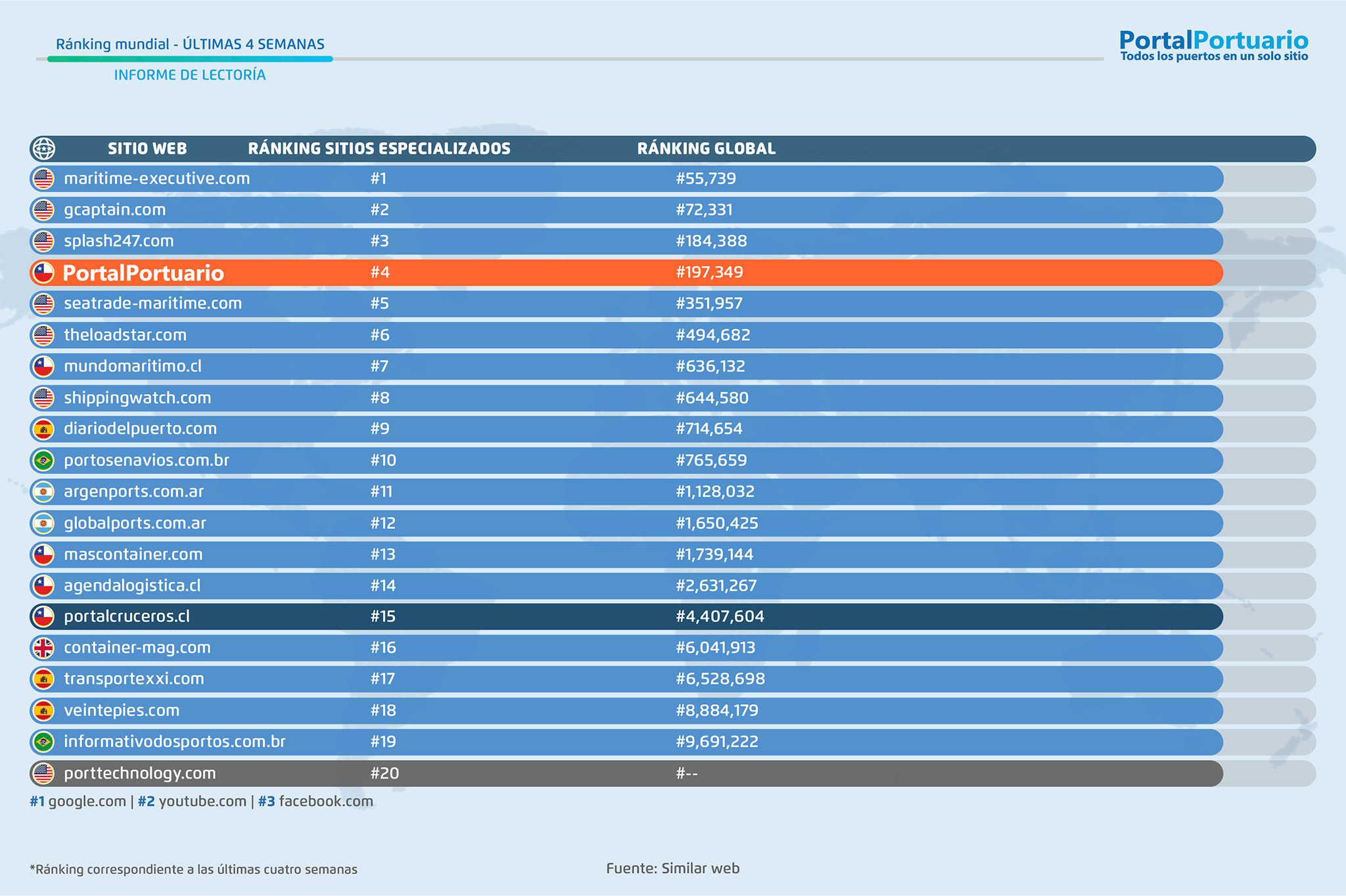
Task: Click Brazil flag beside portosenavios.com.br
Action: [x=43, y=460]
